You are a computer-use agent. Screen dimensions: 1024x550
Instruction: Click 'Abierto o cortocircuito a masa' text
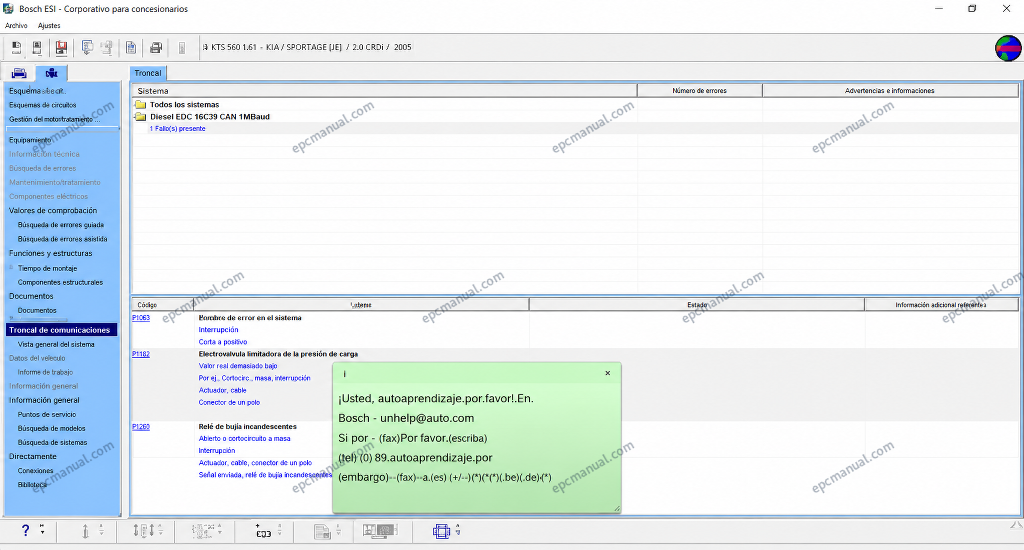coord(244,439)
